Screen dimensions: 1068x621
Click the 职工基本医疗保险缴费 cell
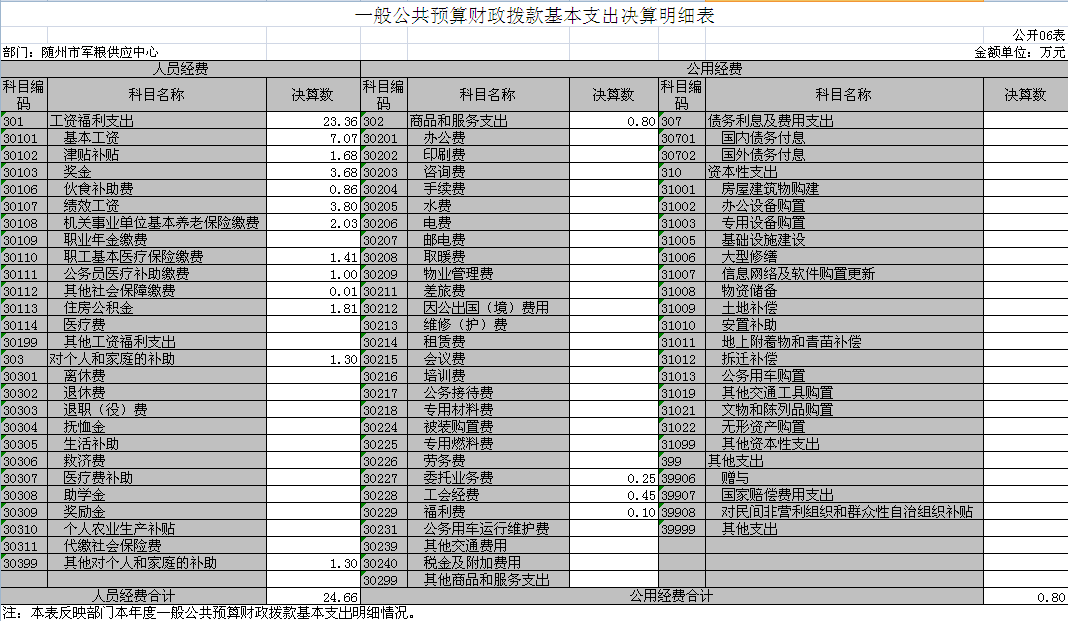tap(157, 257)
